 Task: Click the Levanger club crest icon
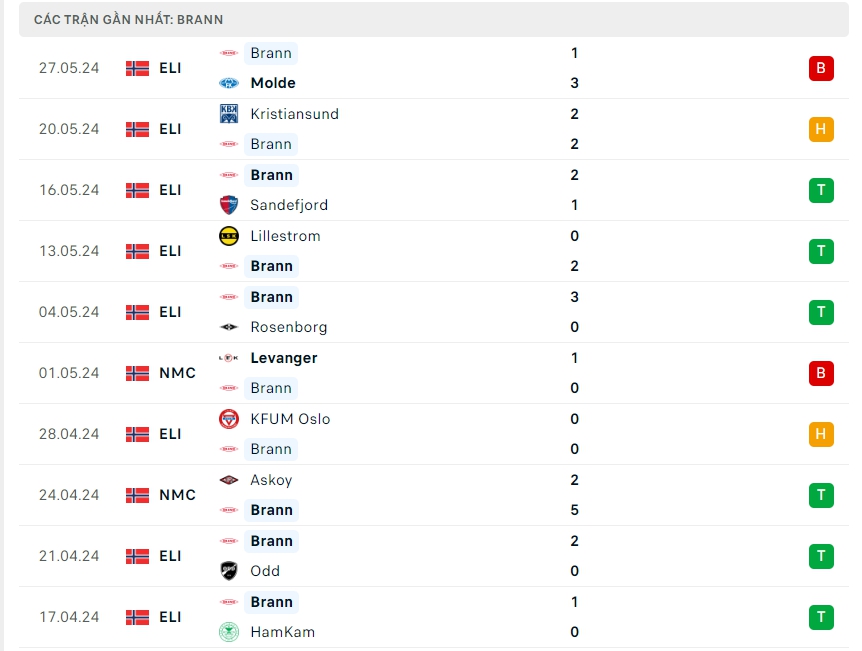point(229,358)
